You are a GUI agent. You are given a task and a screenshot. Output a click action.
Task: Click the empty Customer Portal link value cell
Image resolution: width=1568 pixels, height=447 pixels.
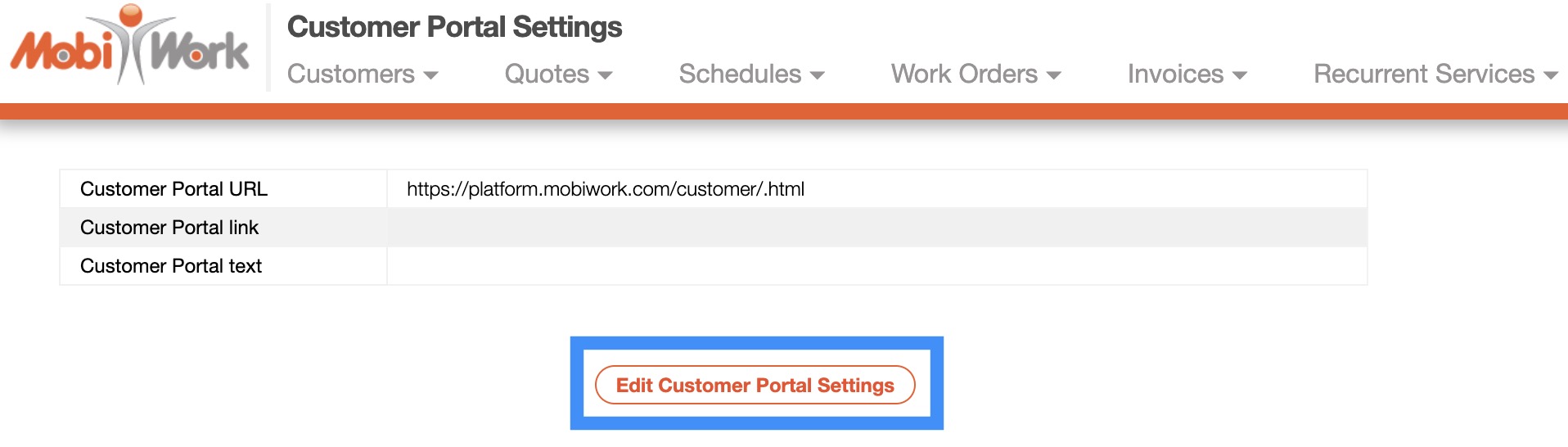tap(876, 228)
